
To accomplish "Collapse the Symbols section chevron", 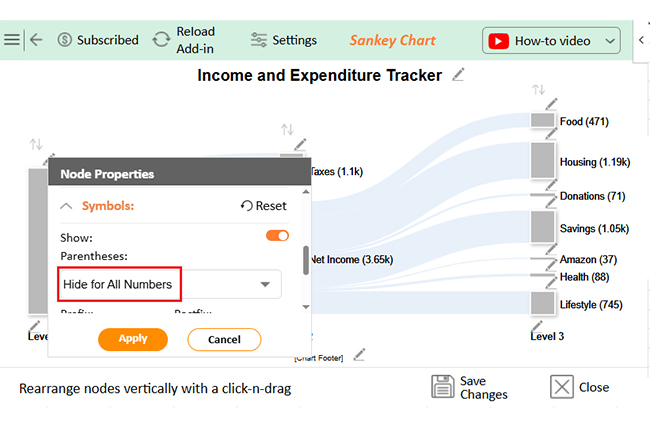I will pos(66,206).
